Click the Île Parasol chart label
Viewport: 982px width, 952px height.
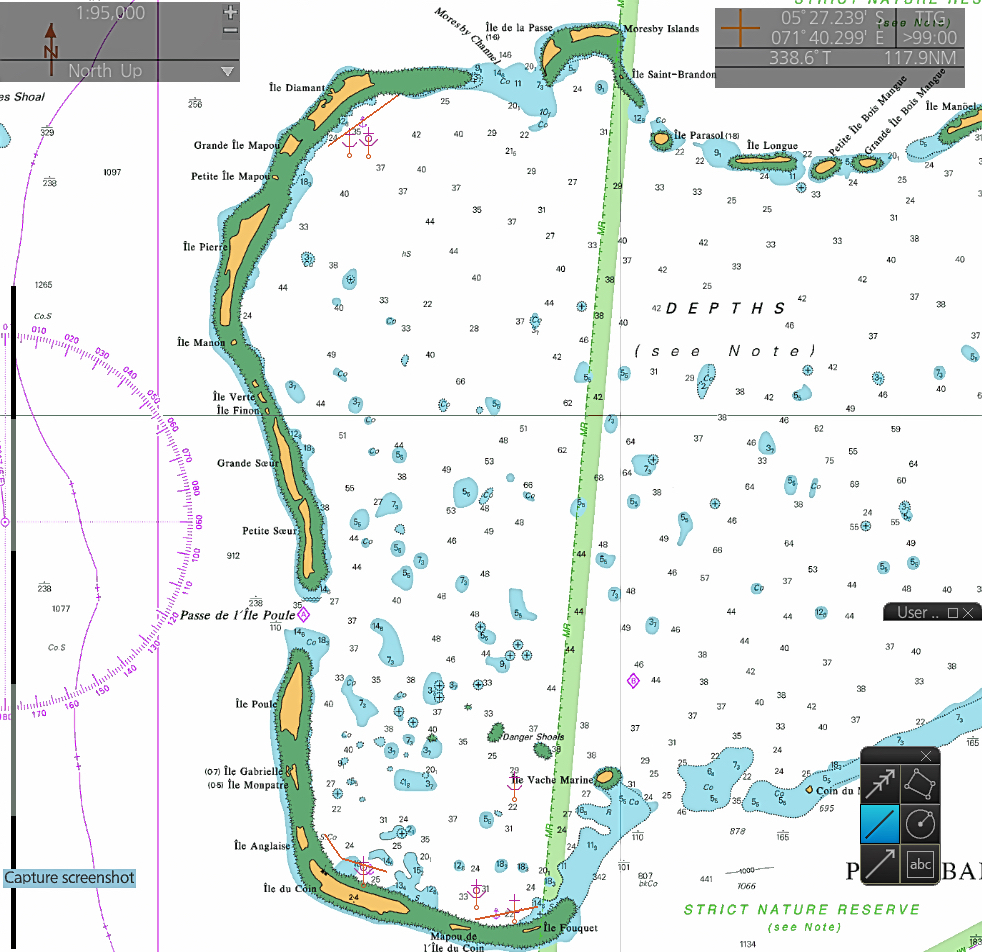click(x=699, y=135)
